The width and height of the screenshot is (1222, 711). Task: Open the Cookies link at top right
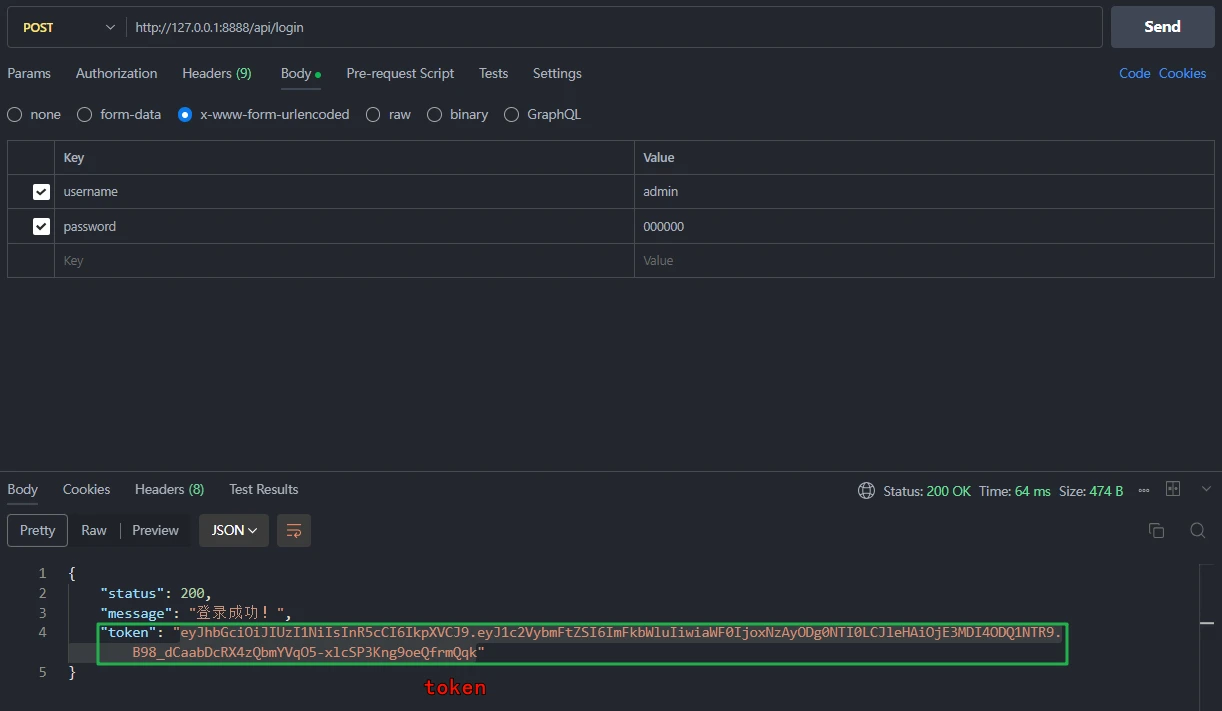(1182, 74)
